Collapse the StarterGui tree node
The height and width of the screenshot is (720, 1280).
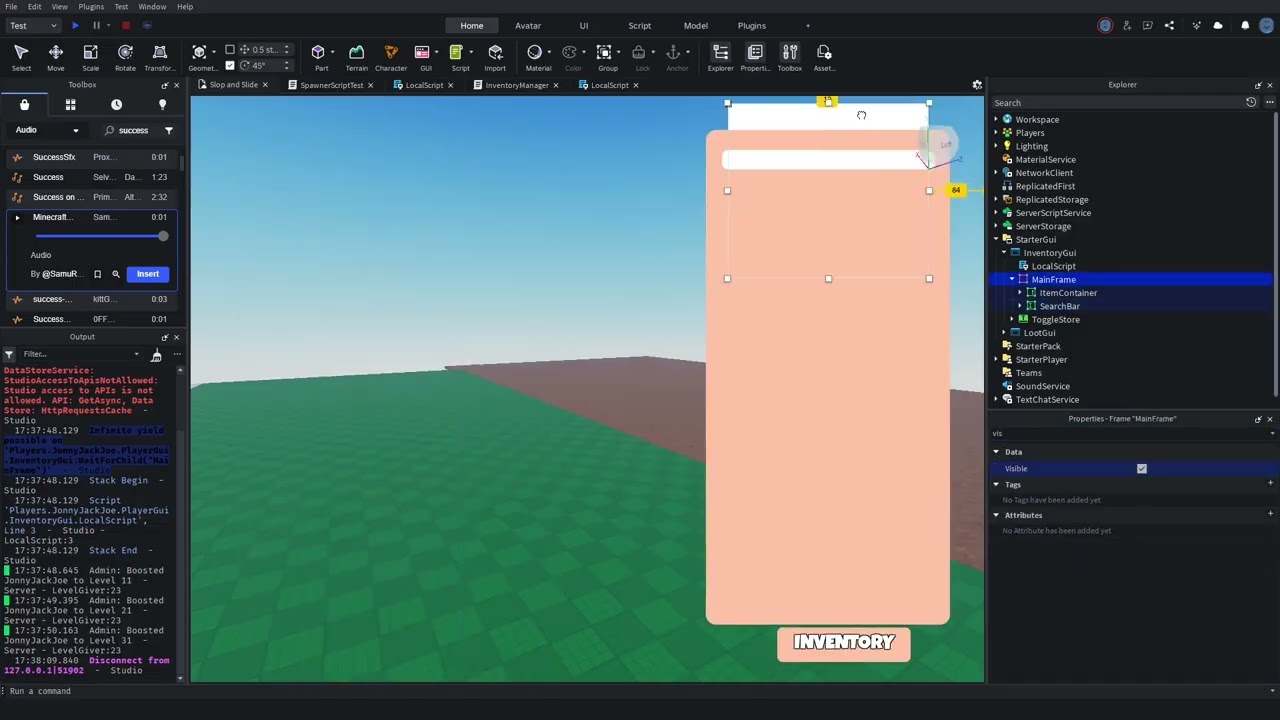click(x=996, y=240)
